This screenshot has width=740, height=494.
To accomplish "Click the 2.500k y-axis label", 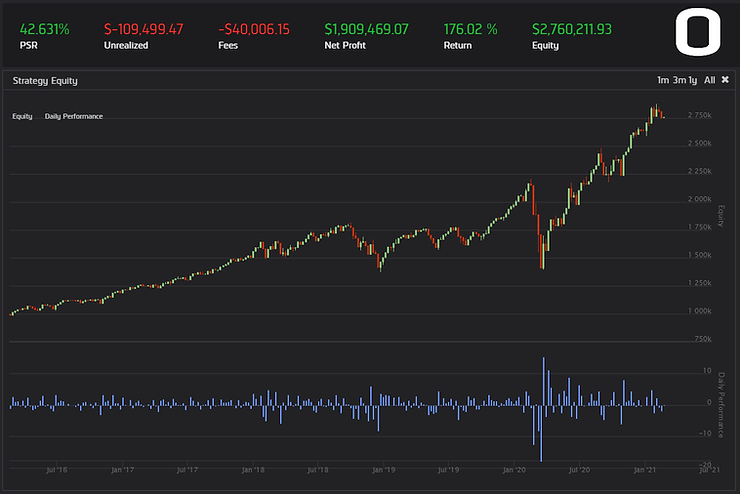I will [699, 143].
